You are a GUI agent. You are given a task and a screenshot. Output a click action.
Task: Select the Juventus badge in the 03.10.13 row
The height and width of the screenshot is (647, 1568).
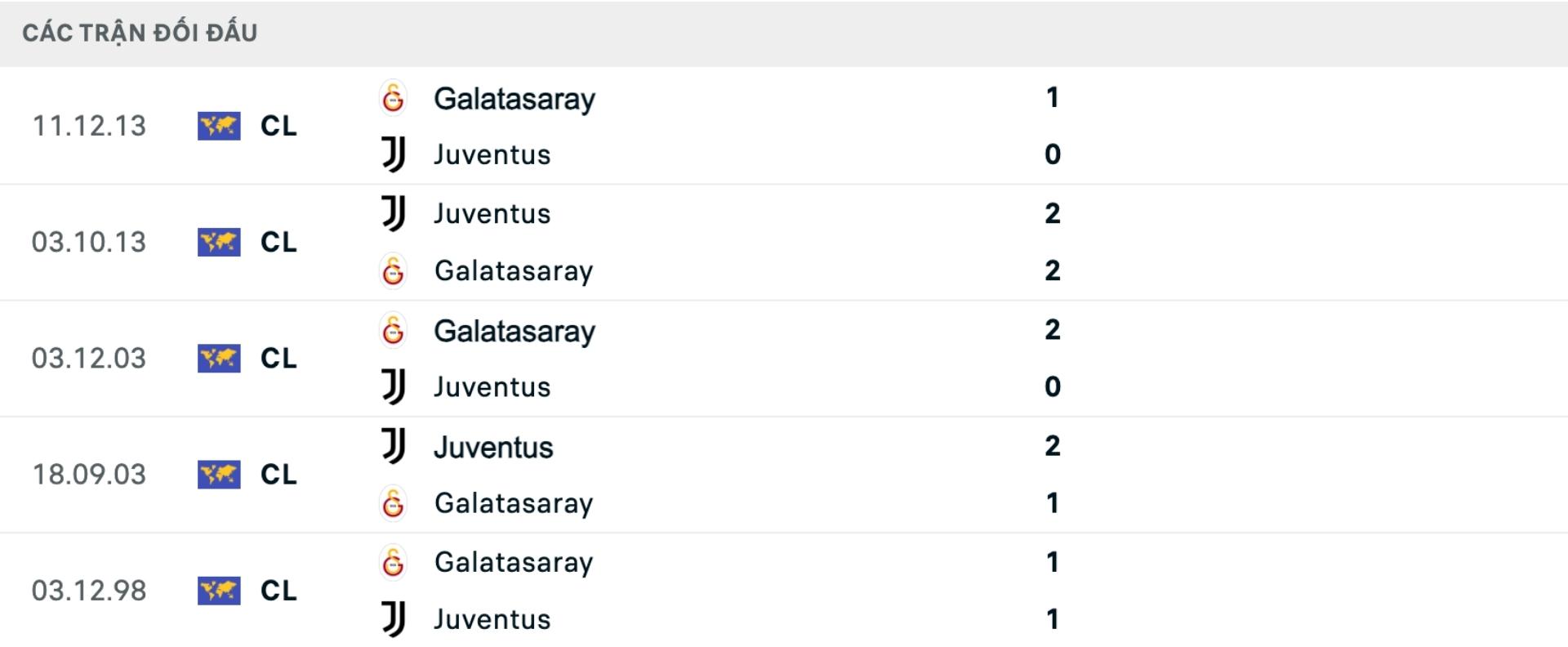[x=394, y=214]
